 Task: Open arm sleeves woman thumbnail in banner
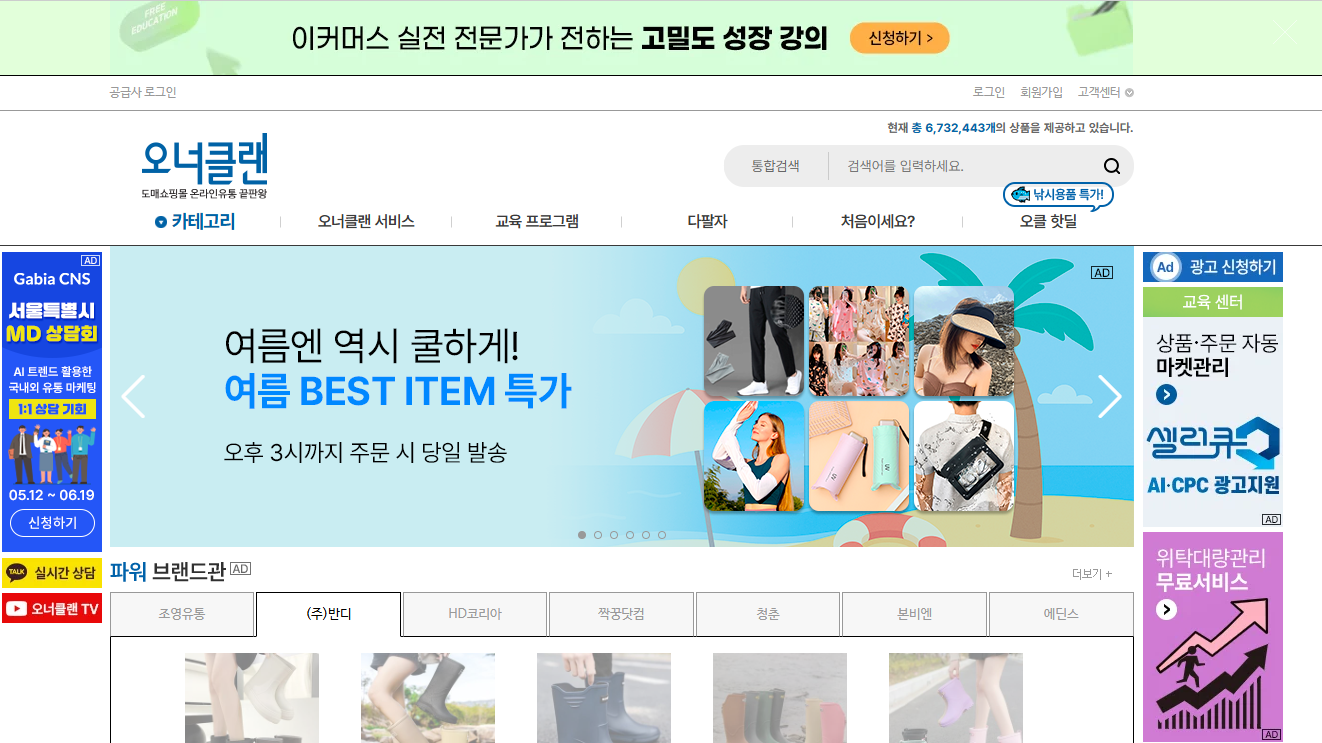pos(754,456)
